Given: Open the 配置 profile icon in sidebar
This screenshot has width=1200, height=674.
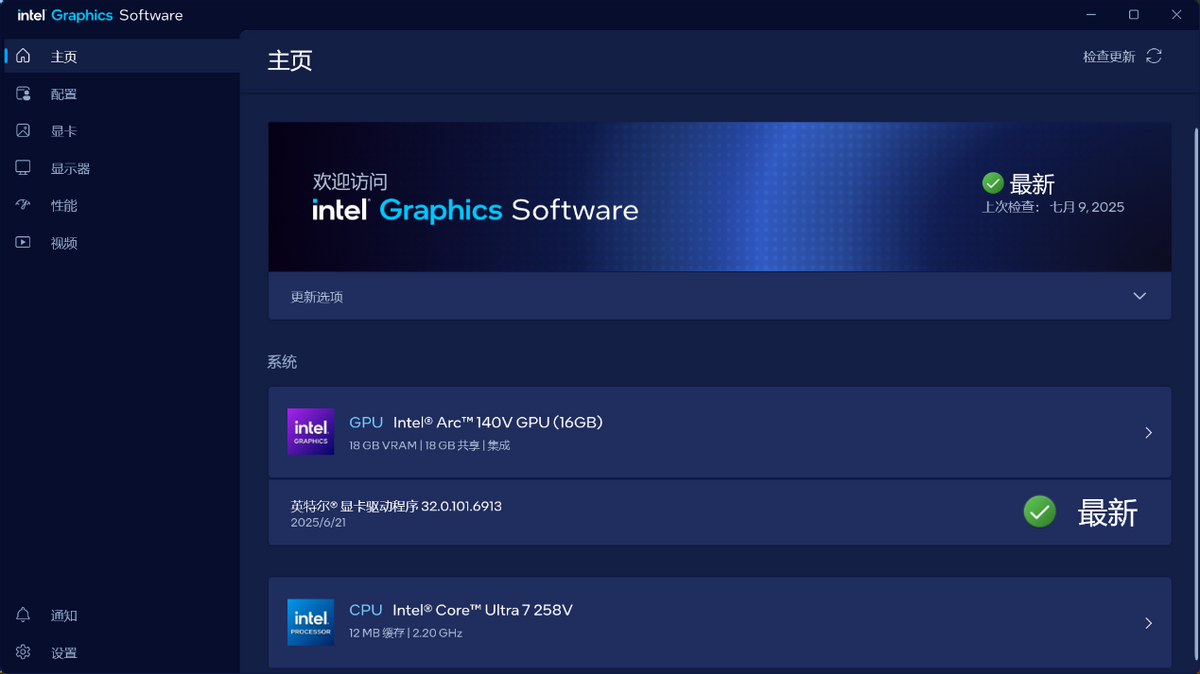Looking at the screenshot, I should pyautogui.click(x=23, y=93).
